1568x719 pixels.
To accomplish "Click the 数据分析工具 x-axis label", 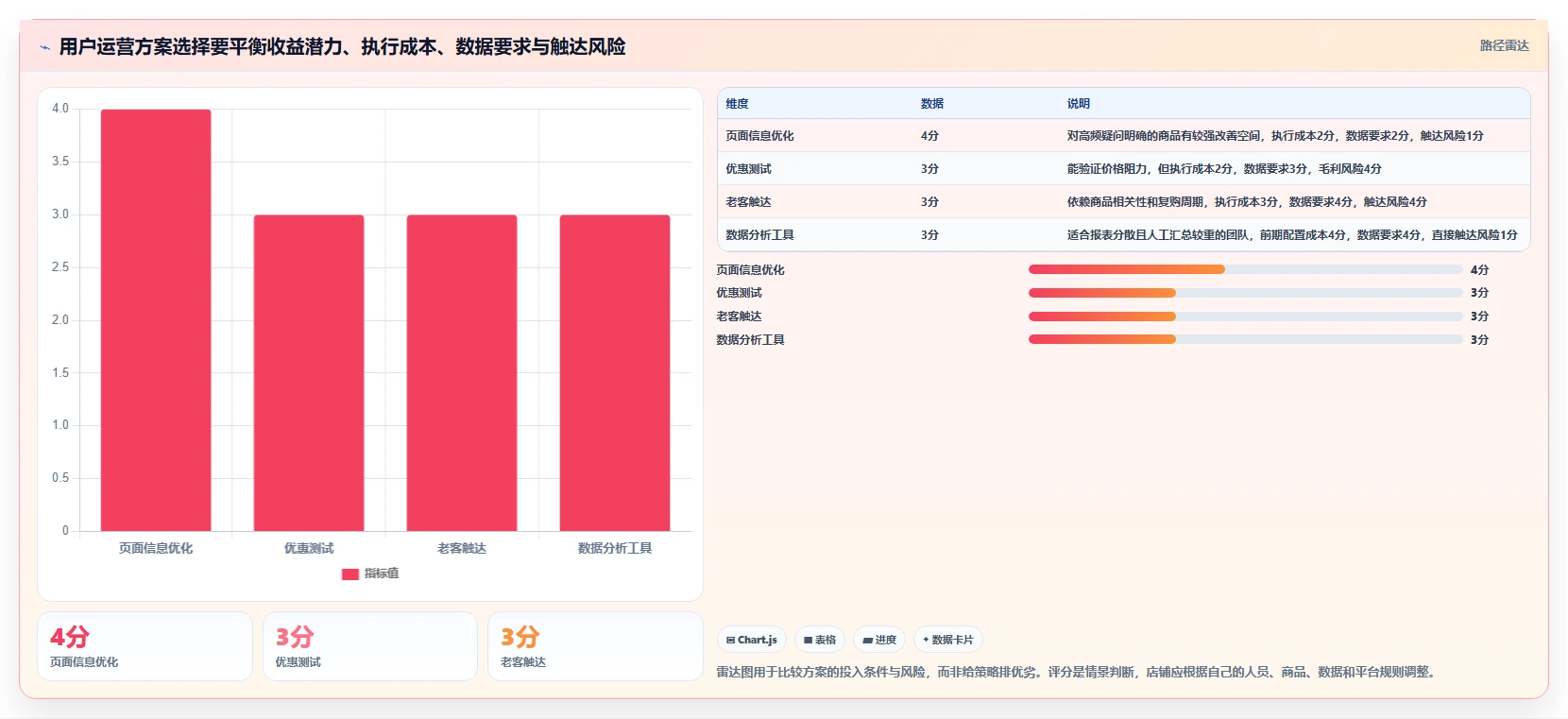I will click(615, 548).
